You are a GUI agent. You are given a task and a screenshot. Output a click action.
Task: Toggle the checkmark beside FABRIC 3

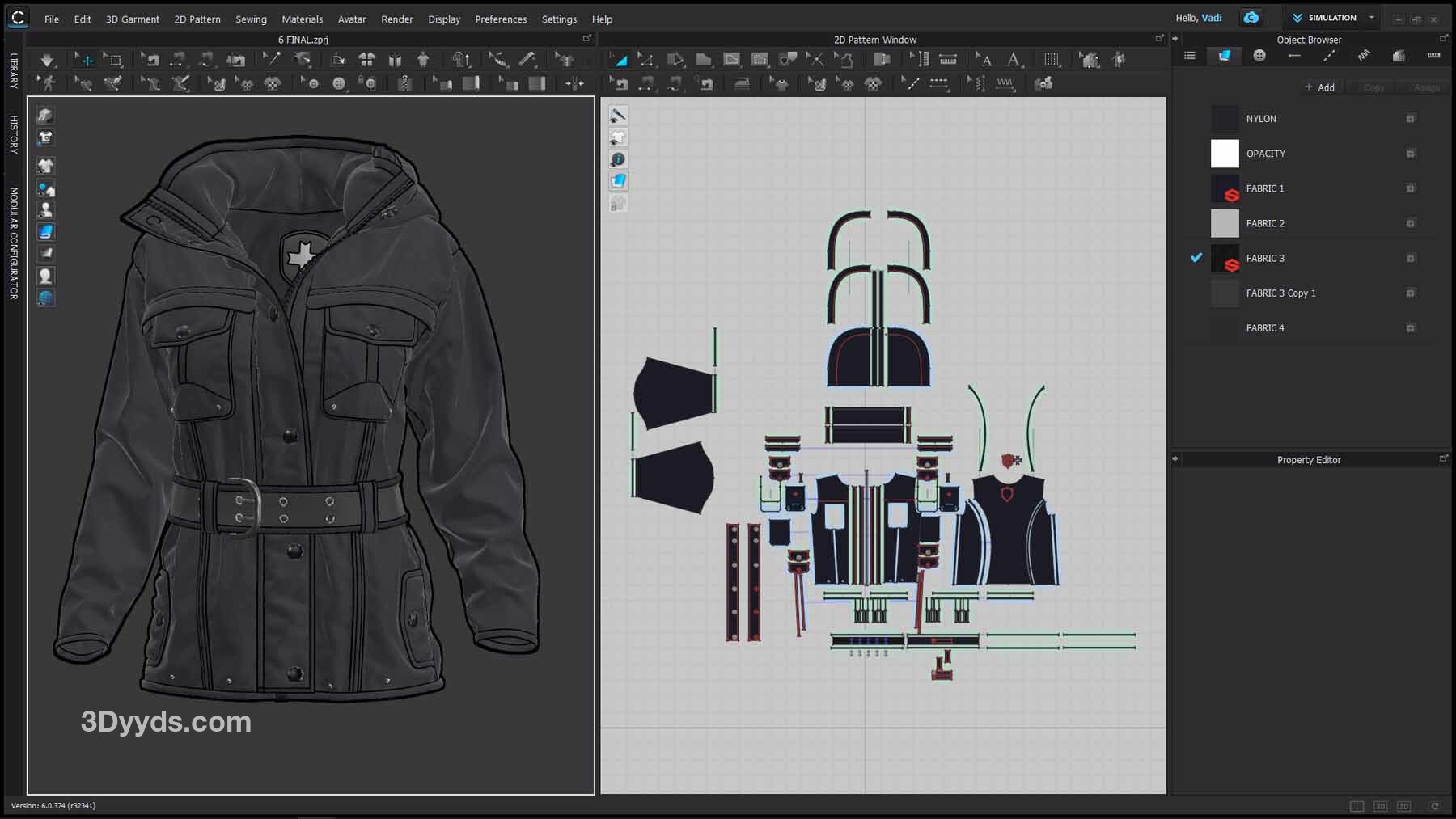pyautogui.click(x=1196, y=258)
